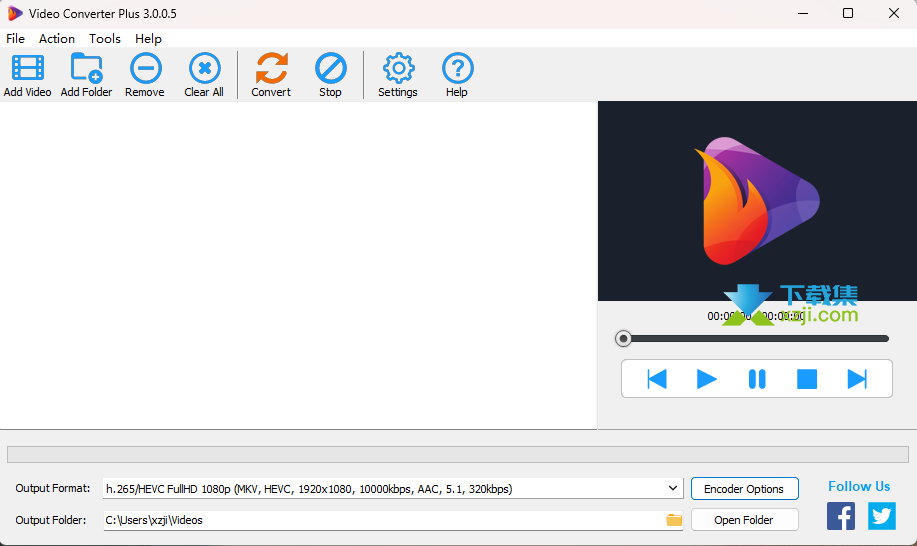Click the Help question mark icon
Screen dimensions: 917x546
click(x=457, y=68)
